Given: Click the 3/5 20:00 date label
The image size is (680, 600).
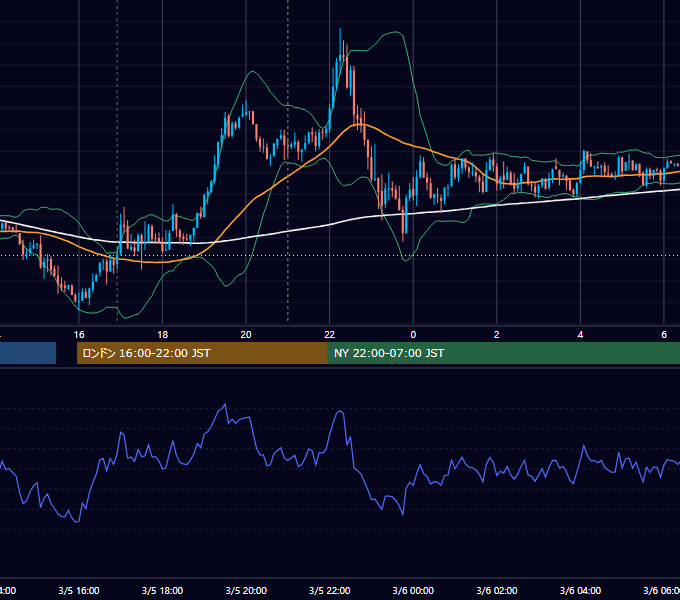Looking at the screenshot, I should coord(246,590).
